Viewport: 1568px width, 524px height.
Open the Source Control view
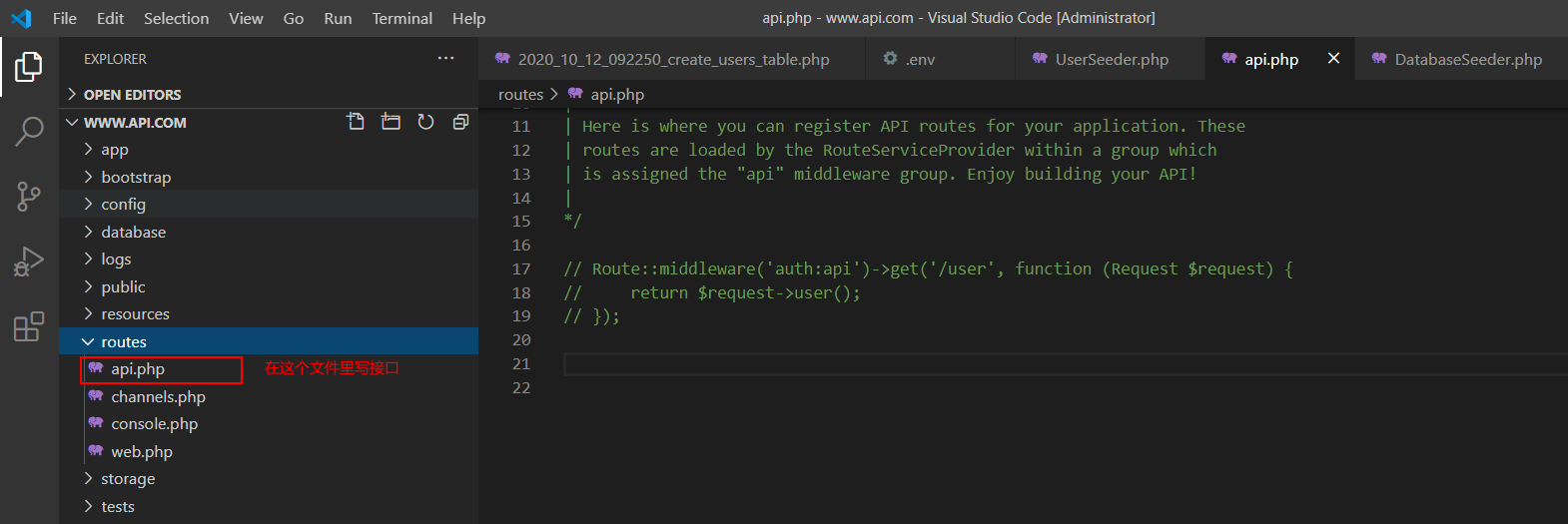tap(29, 197)
